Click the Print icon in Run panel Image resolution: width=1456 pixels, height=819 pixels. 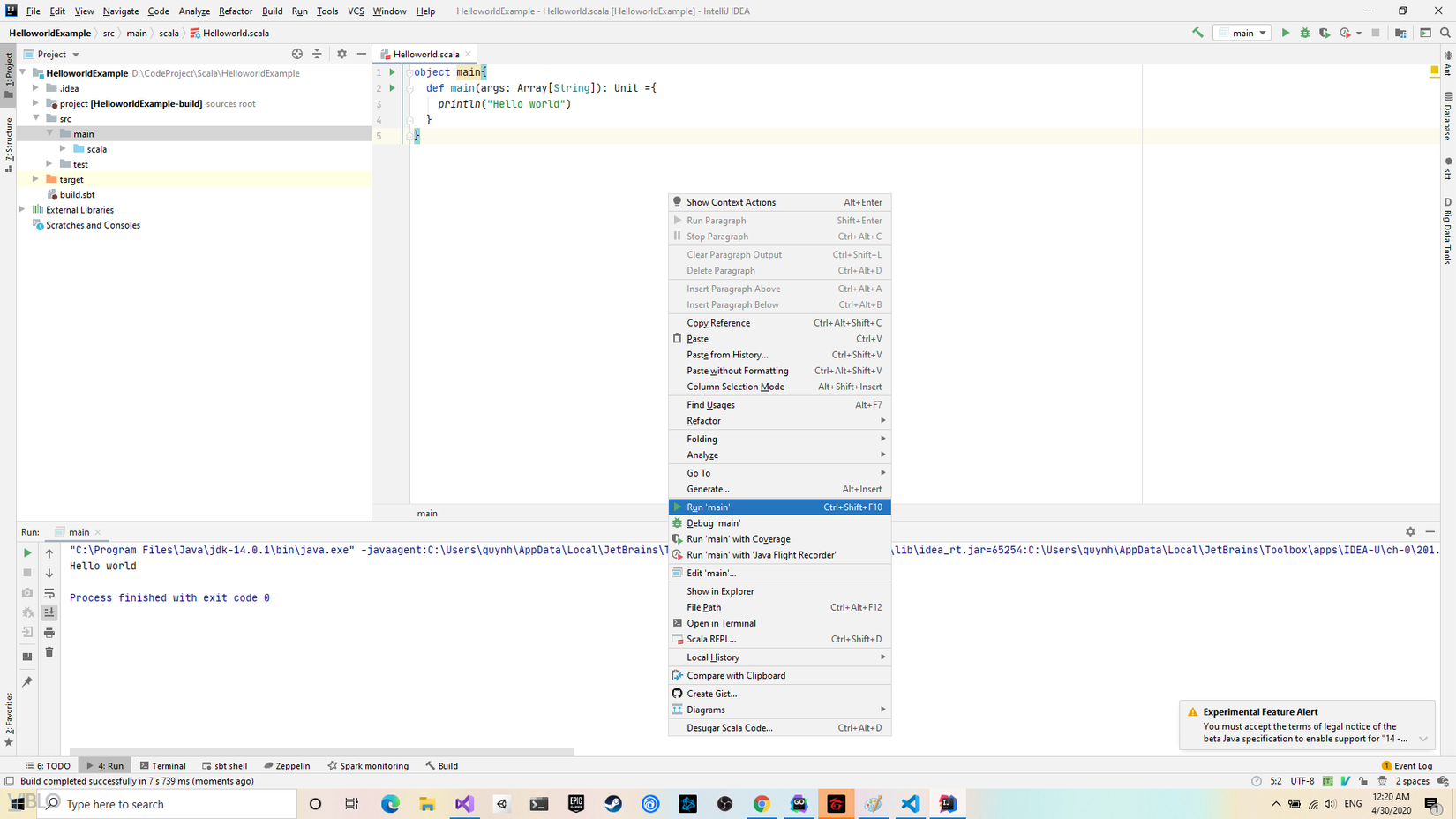tap(49, 633)
